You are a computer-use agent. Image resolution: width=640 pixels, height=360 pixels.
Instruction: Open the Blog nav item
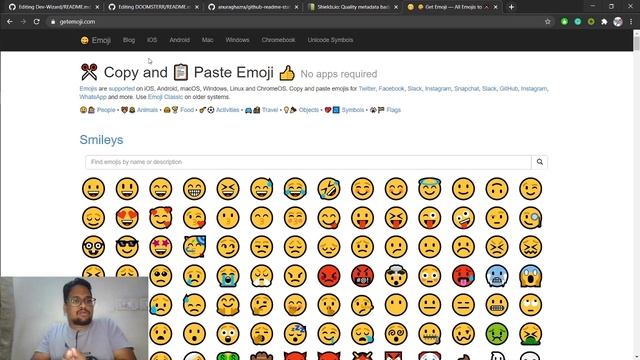pyautogui.click(x=129, y=40)
